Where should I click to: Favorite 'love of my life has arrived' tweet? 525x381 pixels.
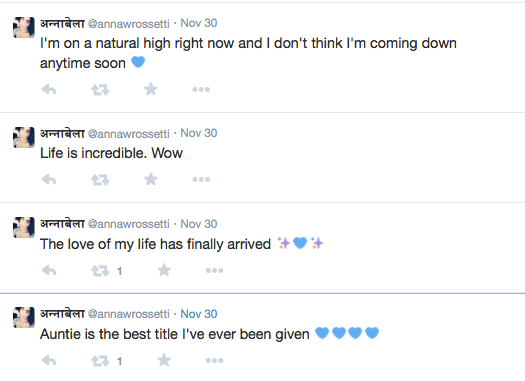coord(164,270)
